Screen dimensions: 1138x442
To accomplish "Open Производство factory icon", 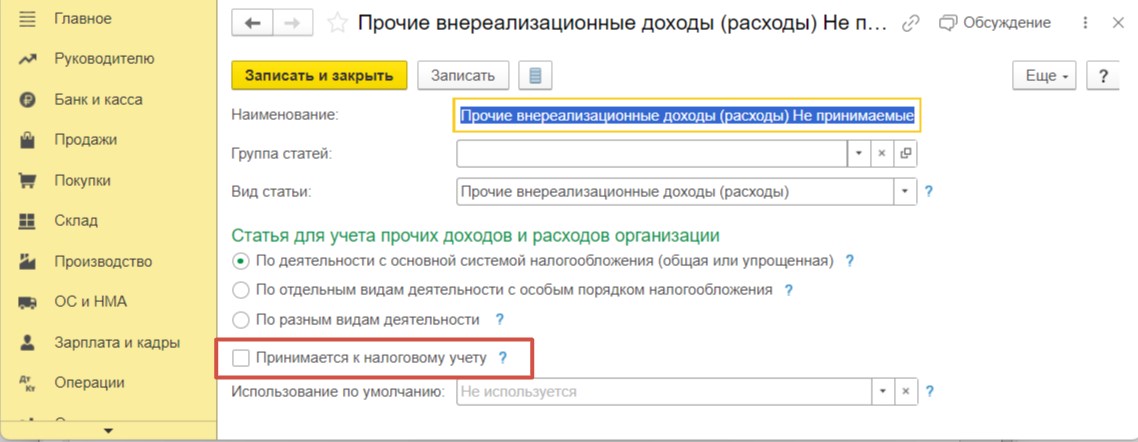I will [27, 261].
